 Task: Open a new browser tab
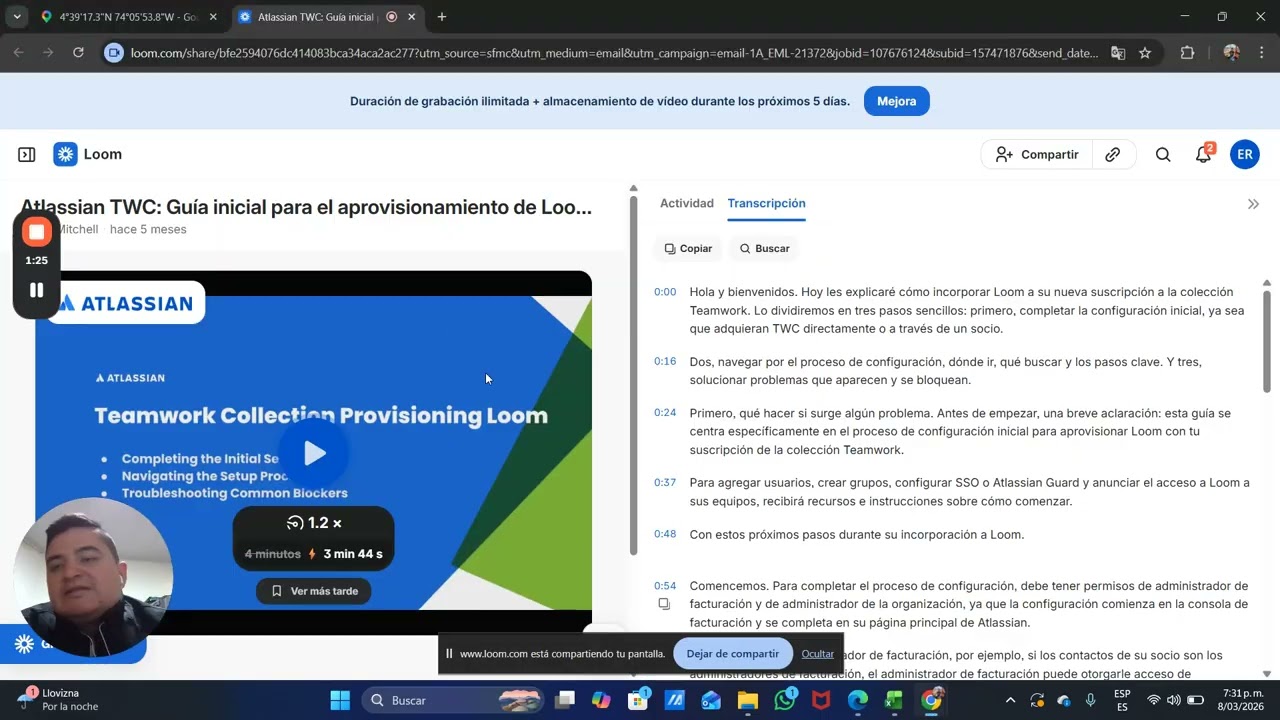point(442,17)
